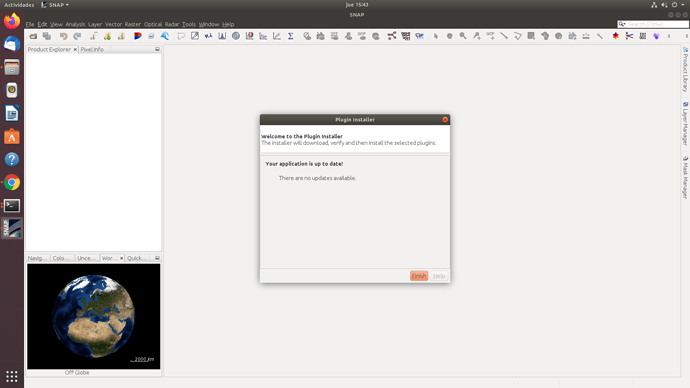Click the Undo arrow in toolbar
The height and width of the screenshot is (388, 690).
pyautogui.click(x=63, y=36)
